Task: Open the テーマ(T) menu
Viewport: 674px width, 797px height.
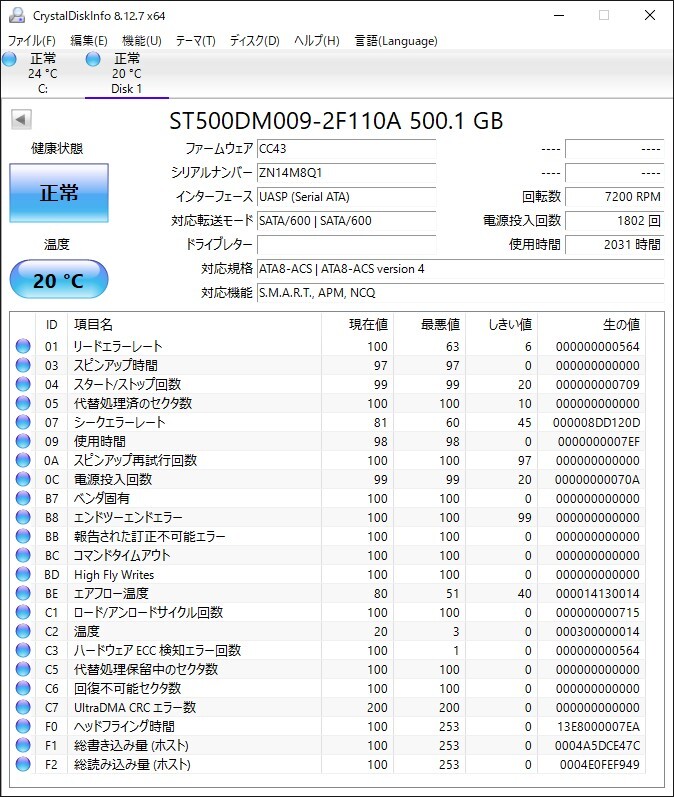Action: click(x=196, y=41)
